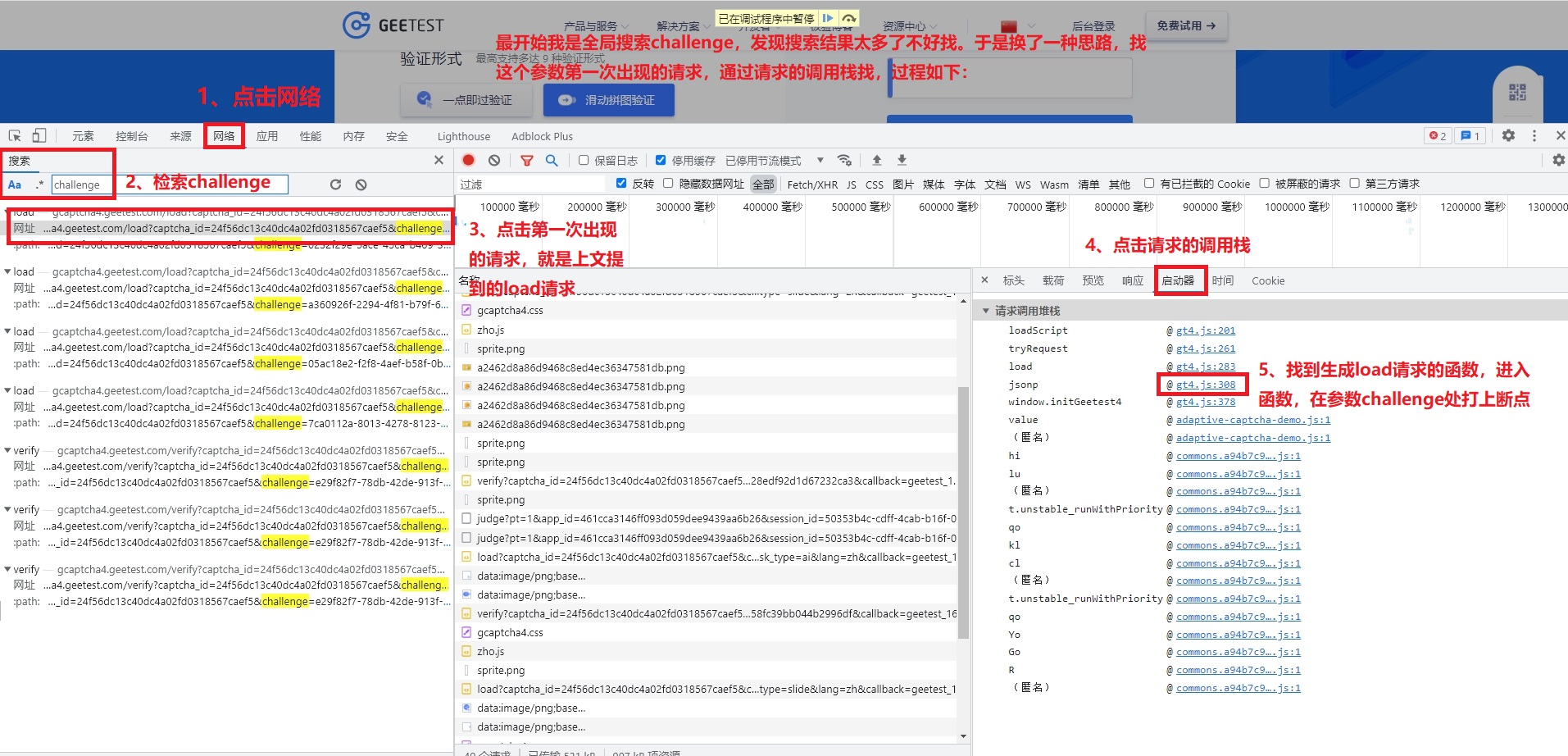Refresh the search results
Image resolution: width=1568 pixels, height=756 pixels.
pos(335,184)
